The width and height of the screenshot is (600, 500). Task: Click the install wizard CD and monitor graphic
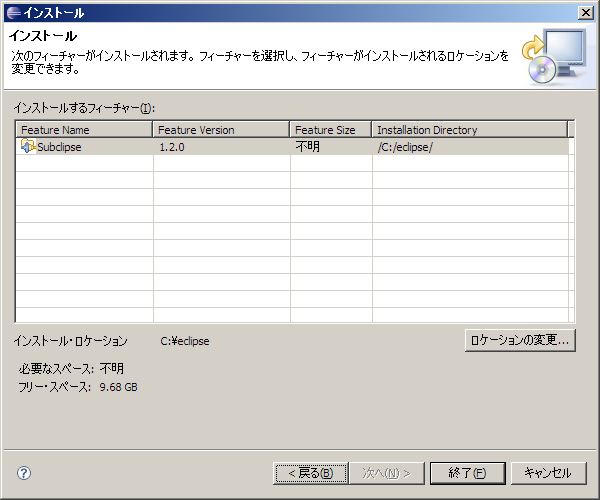click(553, 56)
